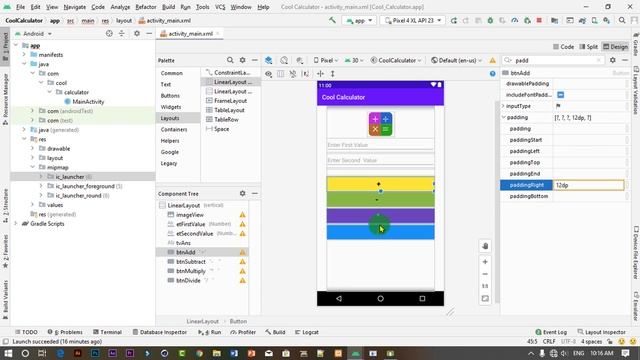Open the Event Log
The width and height of the screenshot is (640, 360).
pyautogui.click(x=551, y=332)
